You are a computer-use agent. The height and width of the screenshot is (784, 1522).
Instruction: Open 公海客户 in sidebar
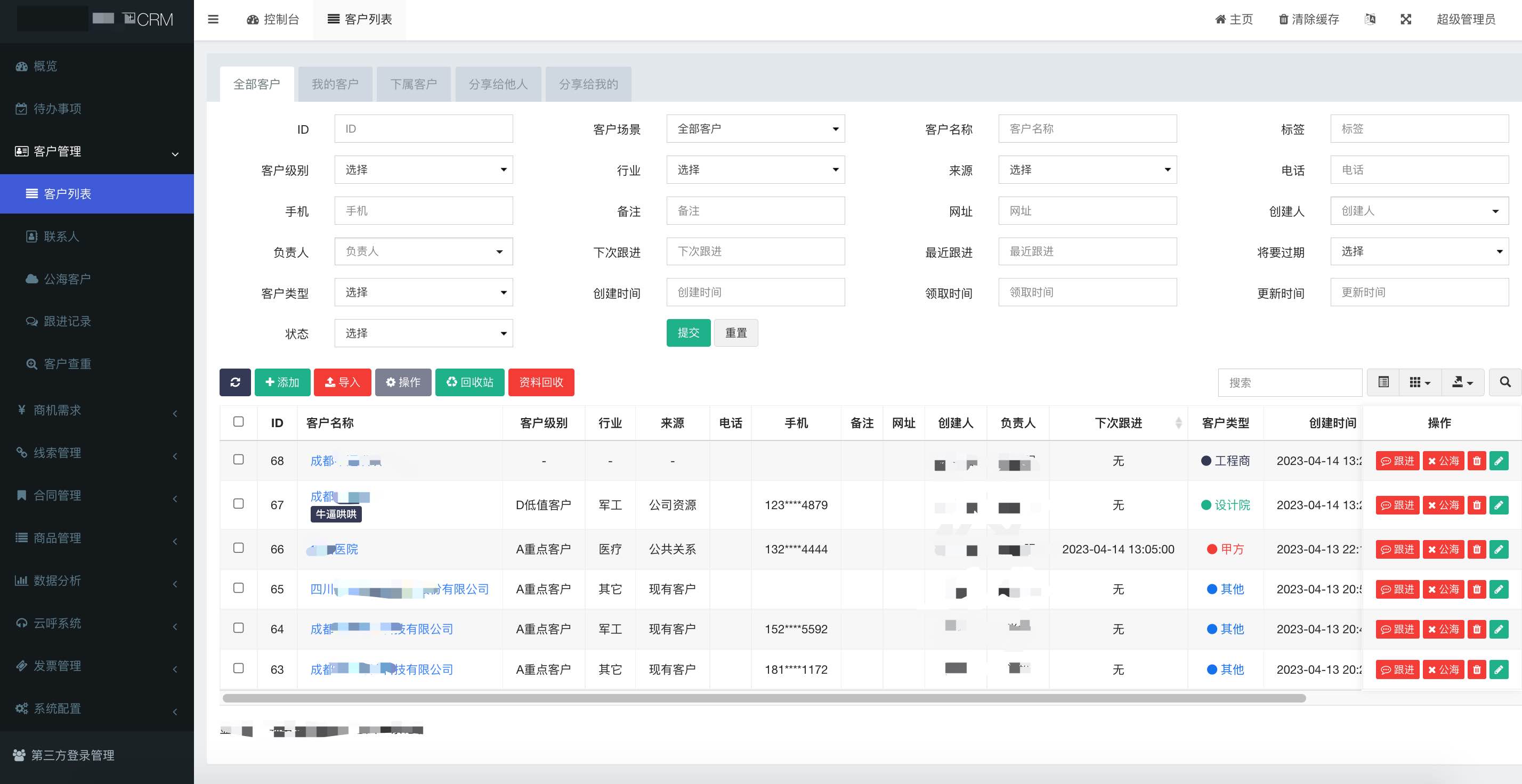tap(97, 279)
